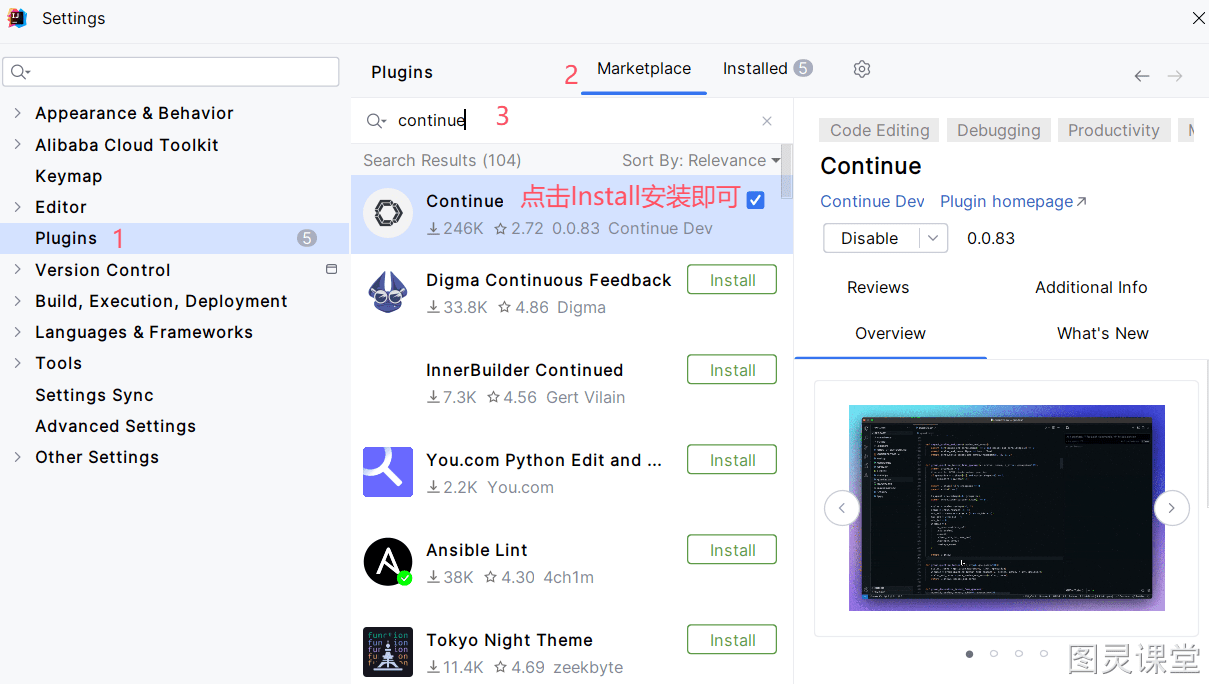Screen dimensions: 1209x684
Task: Expand the Tools settings node
Action: (17, 363)
